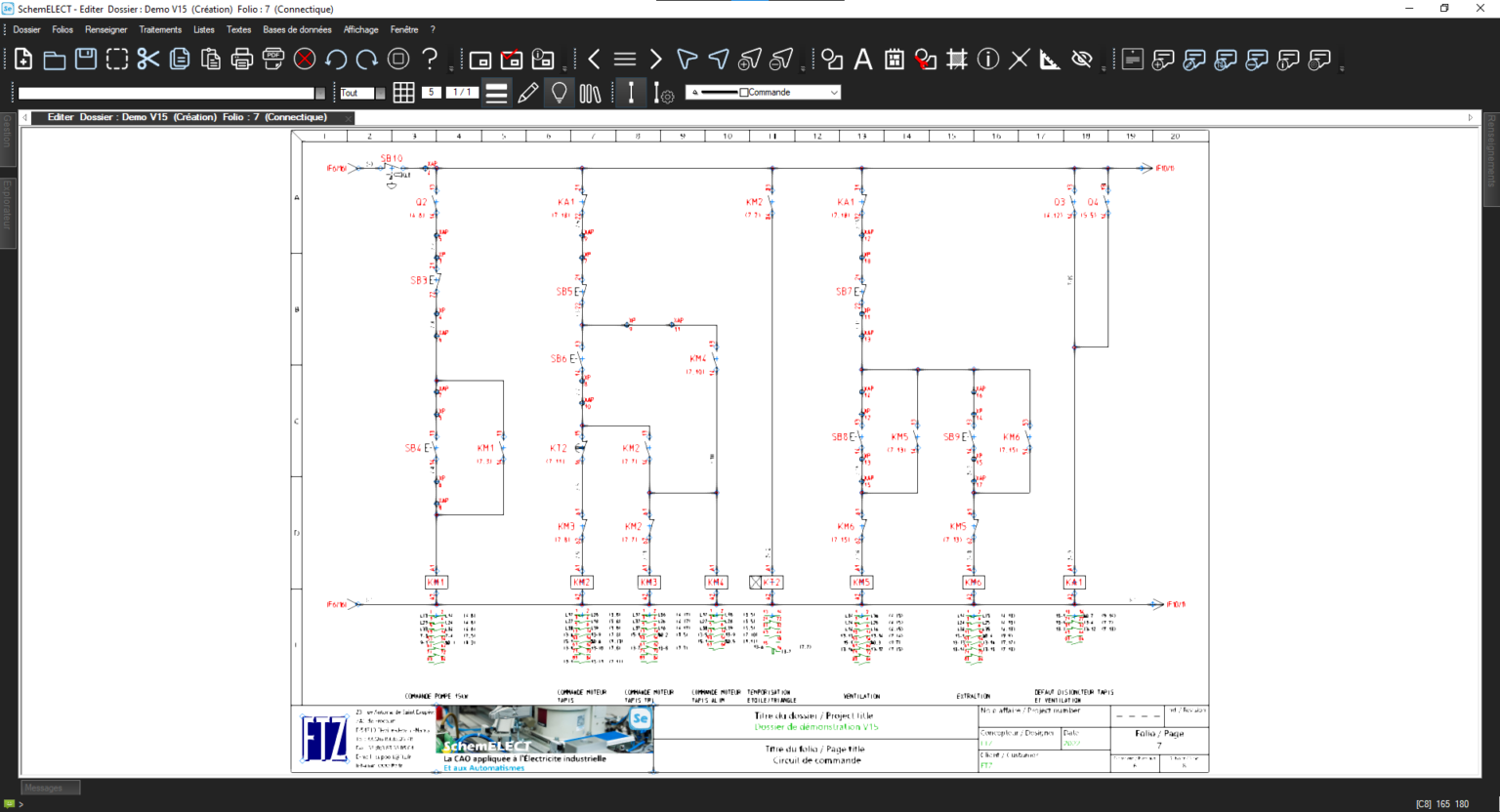Toggle the crossed-out eye visibility icon
The width and height of the screenshot is (1500, 812).
tap(1081, 60)
